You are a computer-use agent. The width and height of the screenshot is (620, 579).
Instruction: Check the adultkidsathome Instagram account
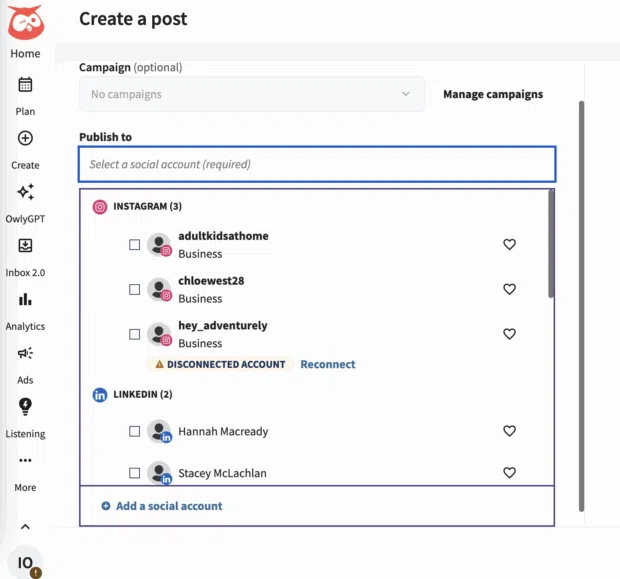[x=135, y=244]
